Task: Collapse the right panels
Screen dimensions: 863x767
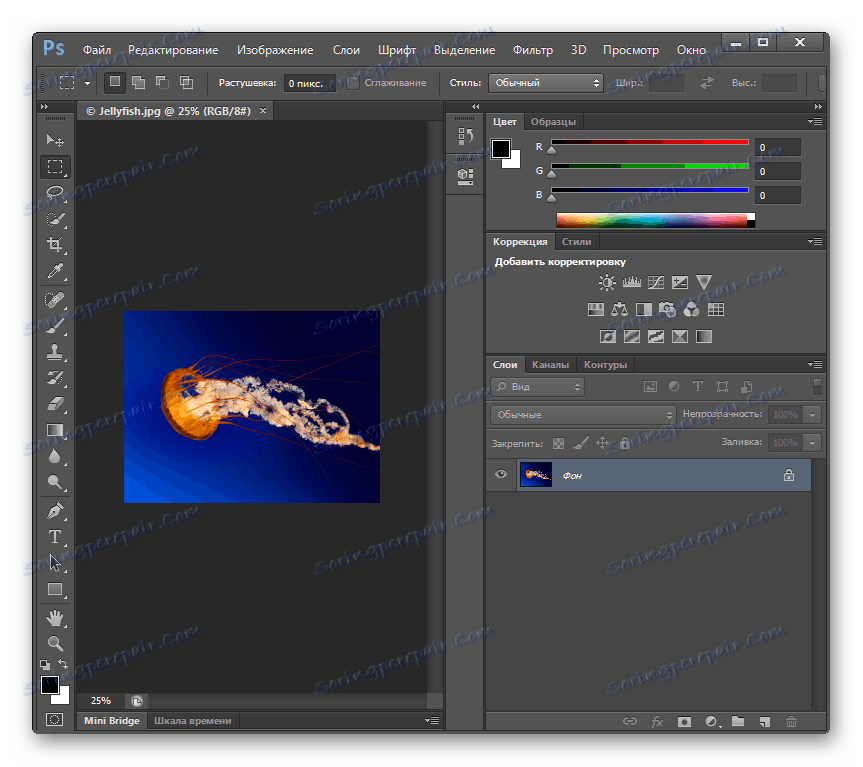Action: pyautogui.click(x=818, y=107)
